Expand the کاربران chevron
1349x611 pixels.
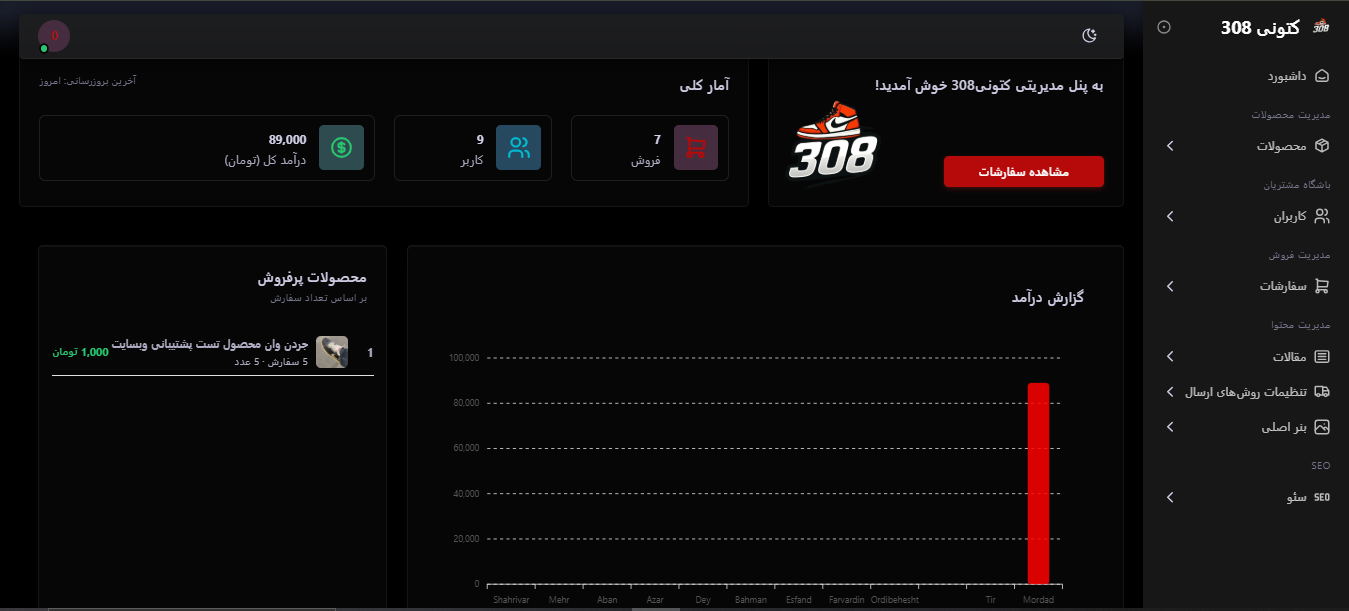1170,216
